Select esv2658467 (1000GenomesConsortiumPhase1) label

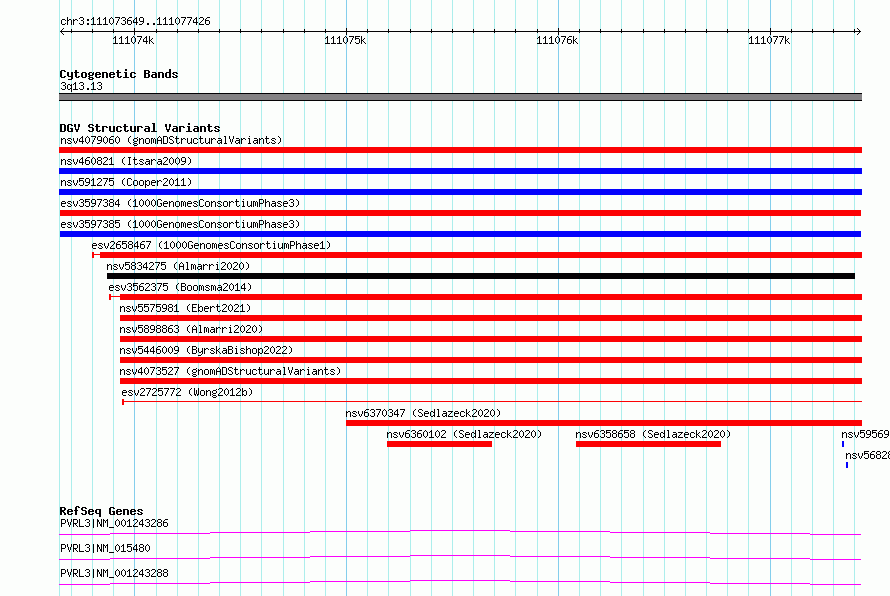pos(211,245)
